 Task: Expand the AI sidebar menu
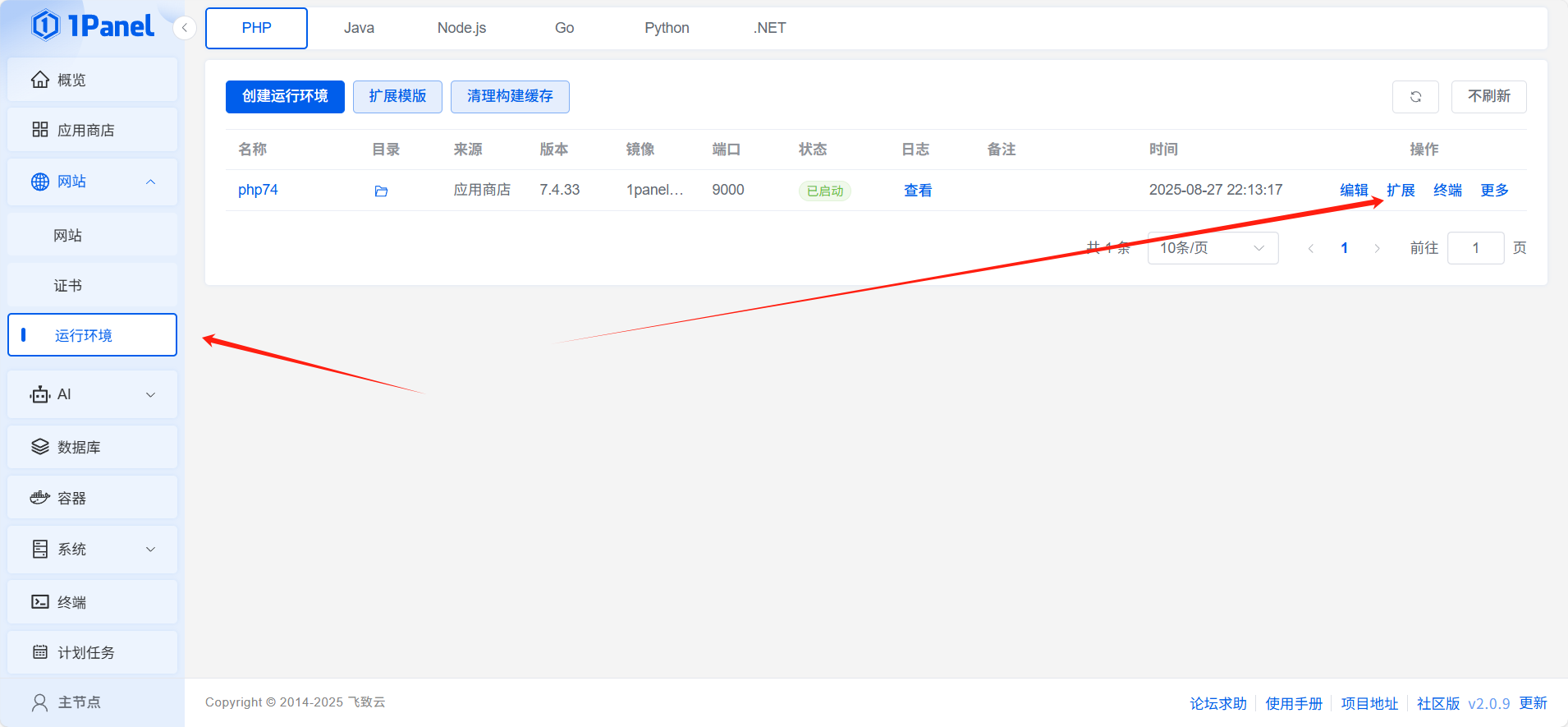point(92,394)
